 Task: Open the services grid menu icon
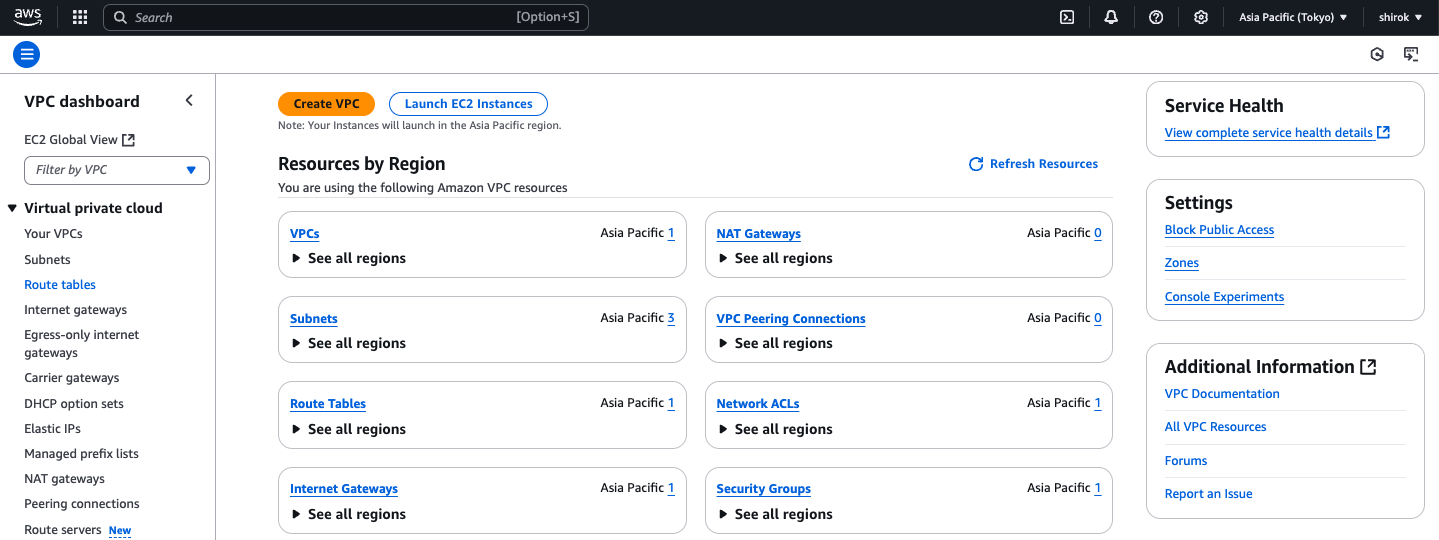[x=80, y=17]
